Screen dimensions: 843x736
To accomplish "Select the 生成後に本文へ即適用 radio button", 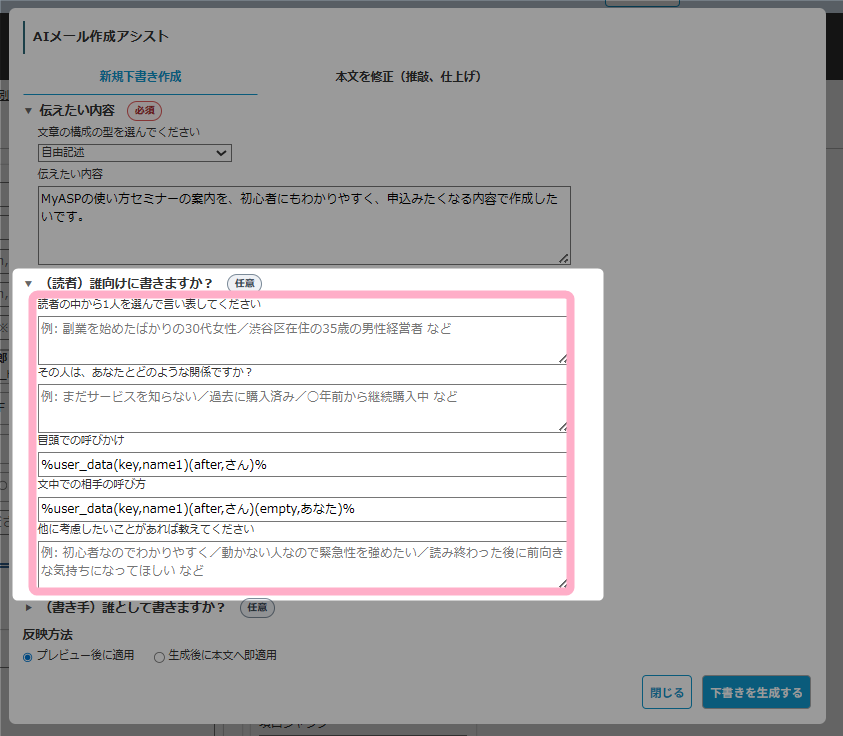I will pos(159,657).
